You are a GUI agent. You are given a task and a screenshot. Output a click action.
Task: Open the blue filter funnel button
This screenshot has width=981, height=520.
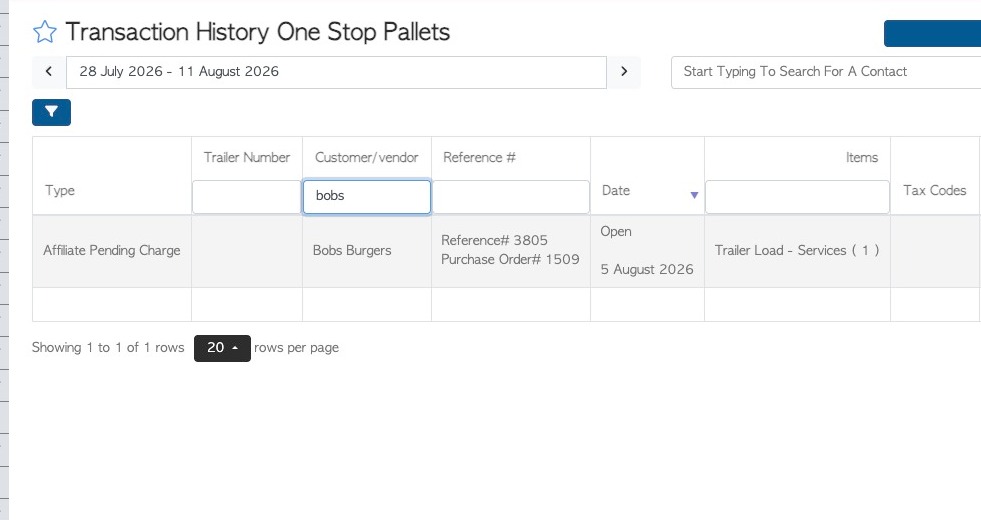51,112
